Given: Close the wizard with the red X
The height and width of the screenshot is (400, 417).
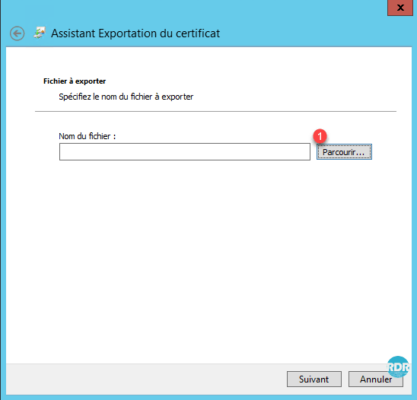Looking at the screenshot, I should click(400, 8).
